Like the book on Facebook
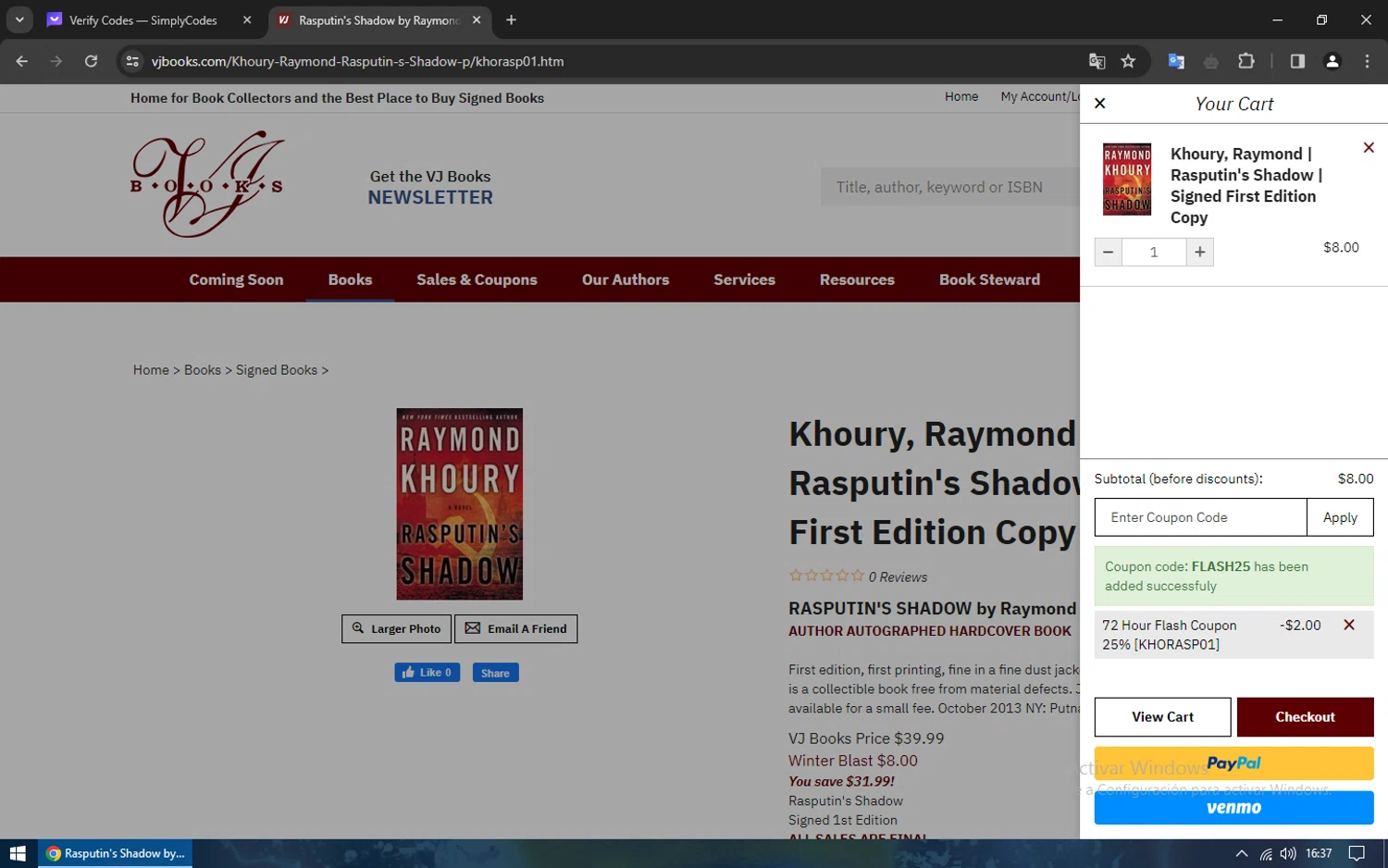 (427, 673)
